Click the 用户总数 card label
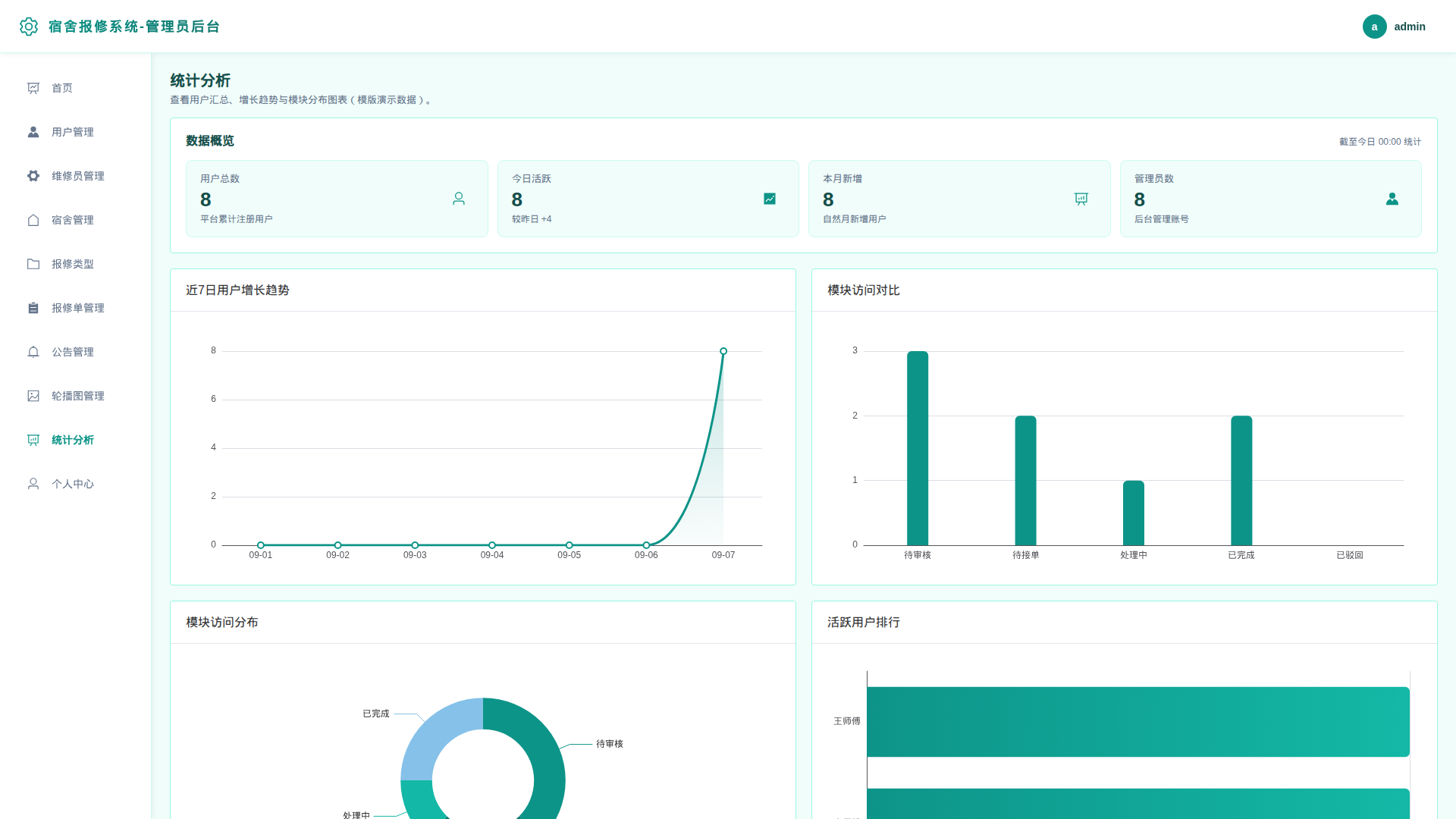1456x819 pixels. click(220, 179)
